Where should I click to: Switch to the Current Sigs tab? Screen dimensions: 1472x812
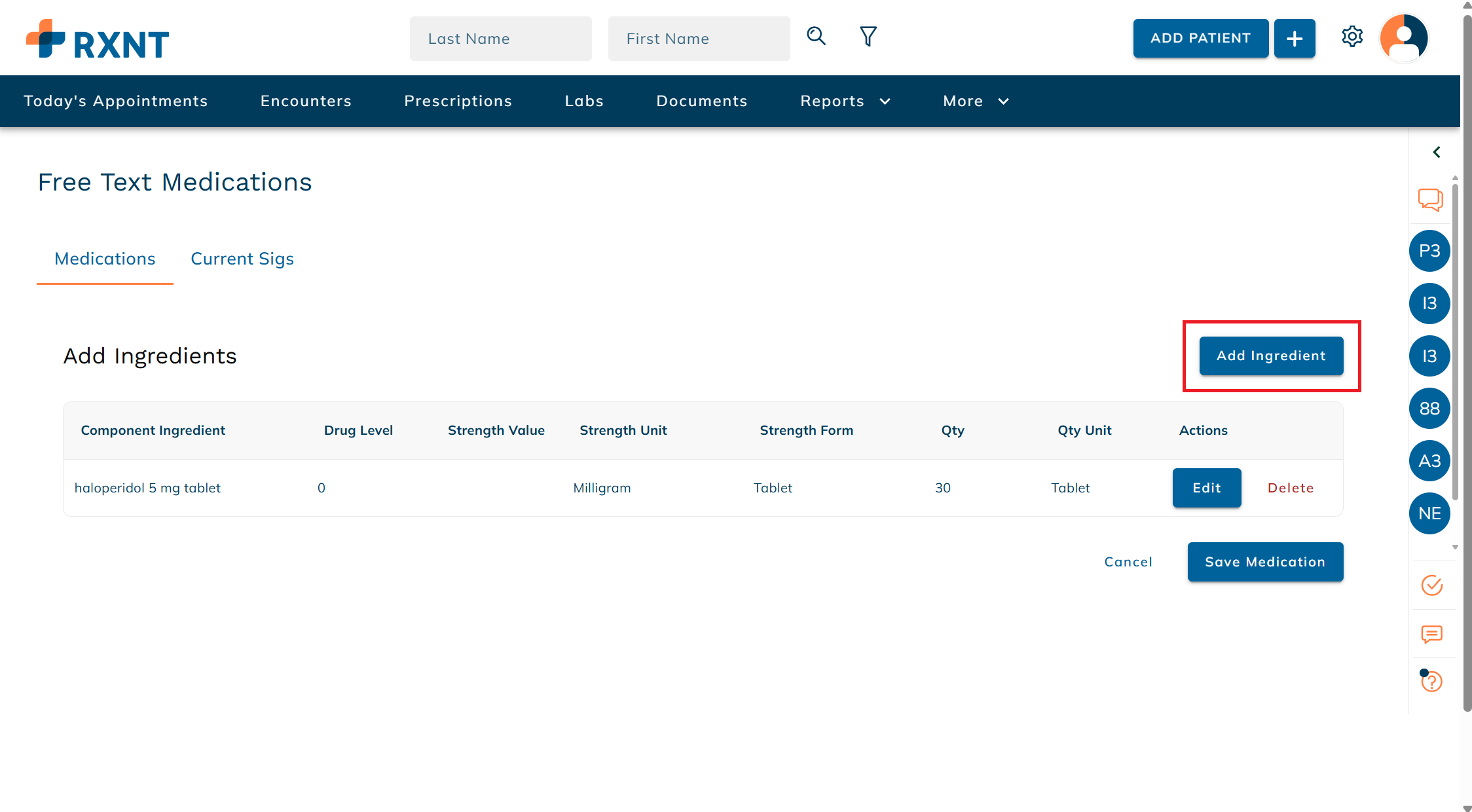click(x=242, y=259)
